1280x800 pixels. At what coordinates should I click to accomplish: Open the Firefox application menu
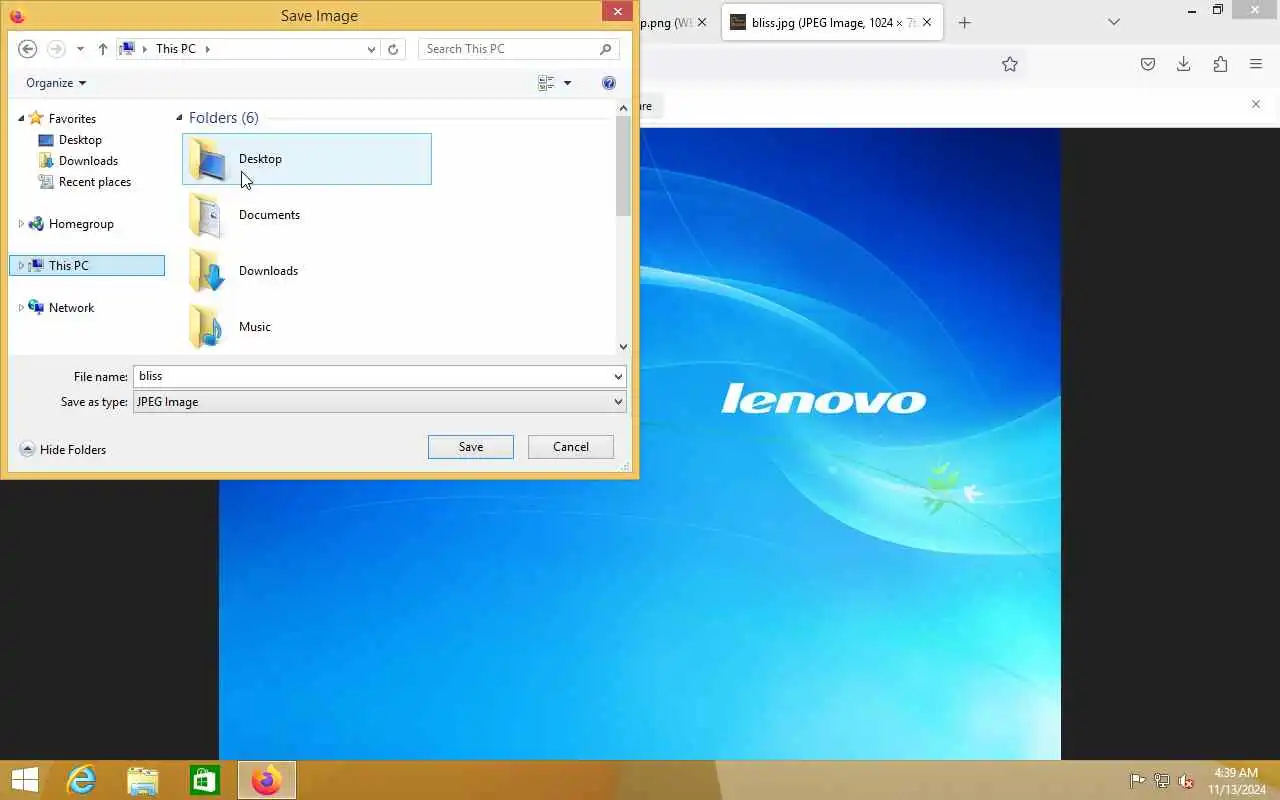(1256, 64)
